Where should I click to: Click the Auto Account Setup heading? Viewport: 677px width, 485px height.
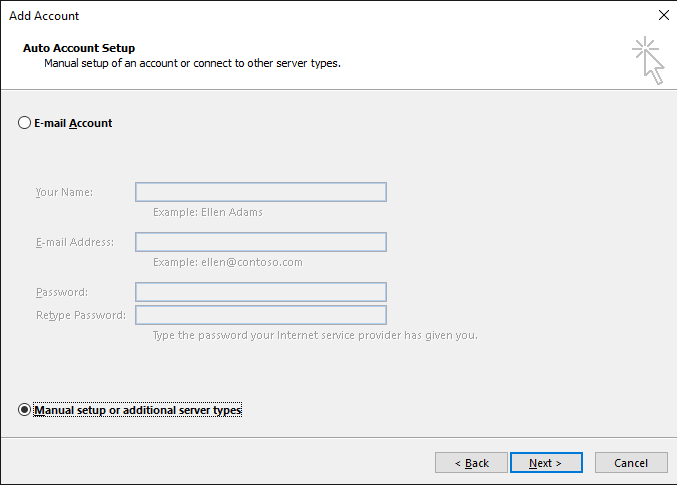click(x=79, y=48)
